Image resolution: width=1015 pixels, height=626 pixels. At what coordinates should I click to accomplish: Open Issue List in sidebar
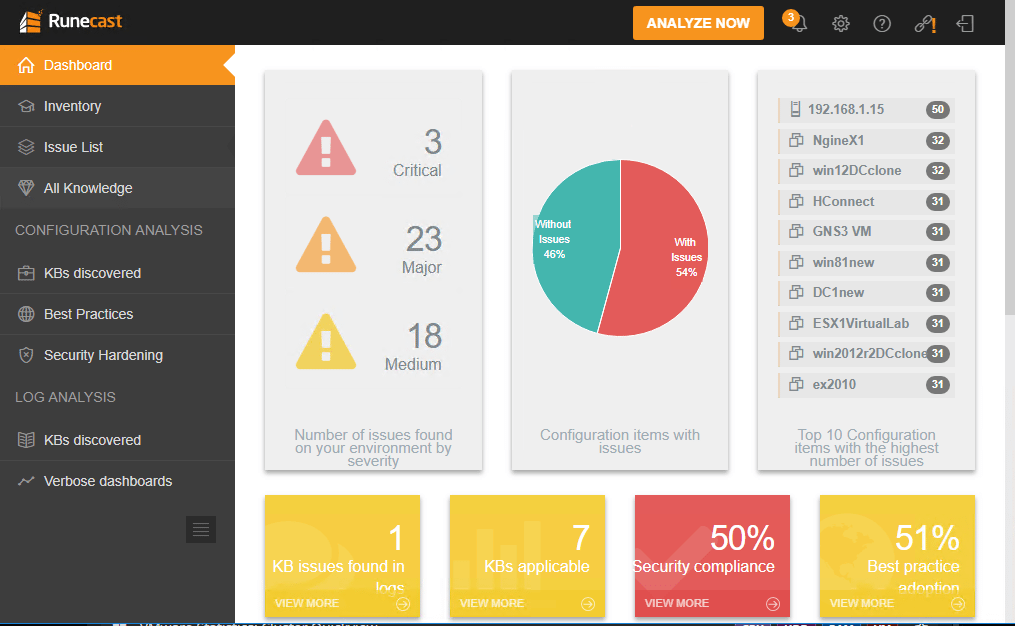[x=117, y=147]
